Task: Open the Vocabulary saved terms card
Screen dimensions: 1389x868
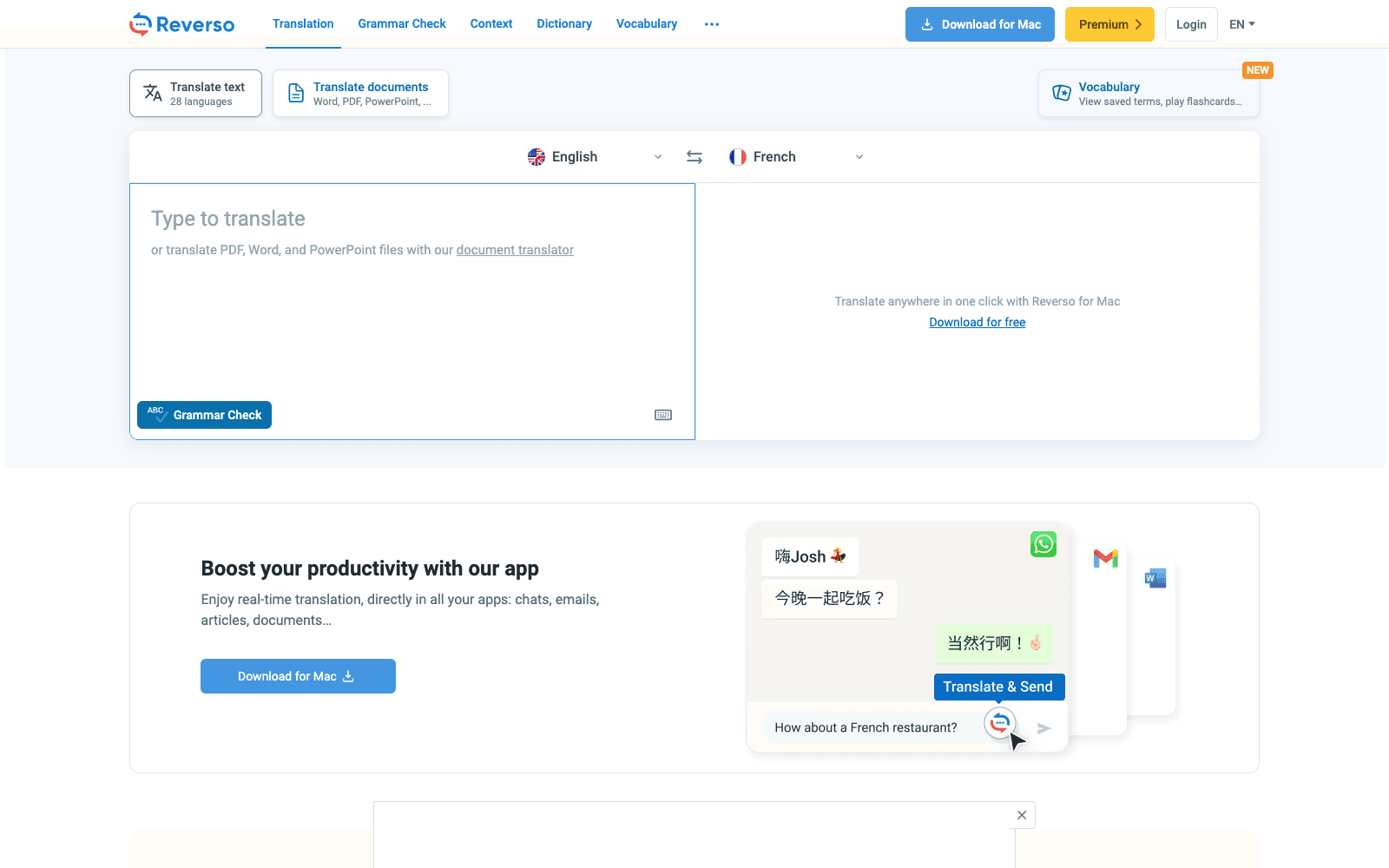Action: [x=1149, y=93]
